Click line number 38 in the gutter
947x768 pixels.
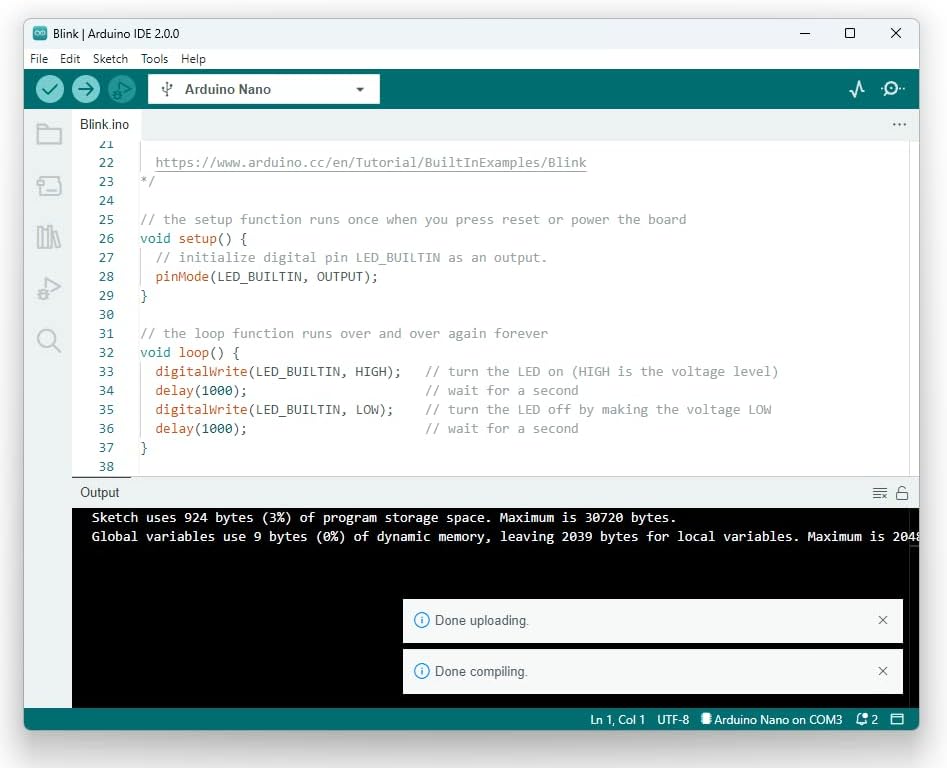point(106,466)
